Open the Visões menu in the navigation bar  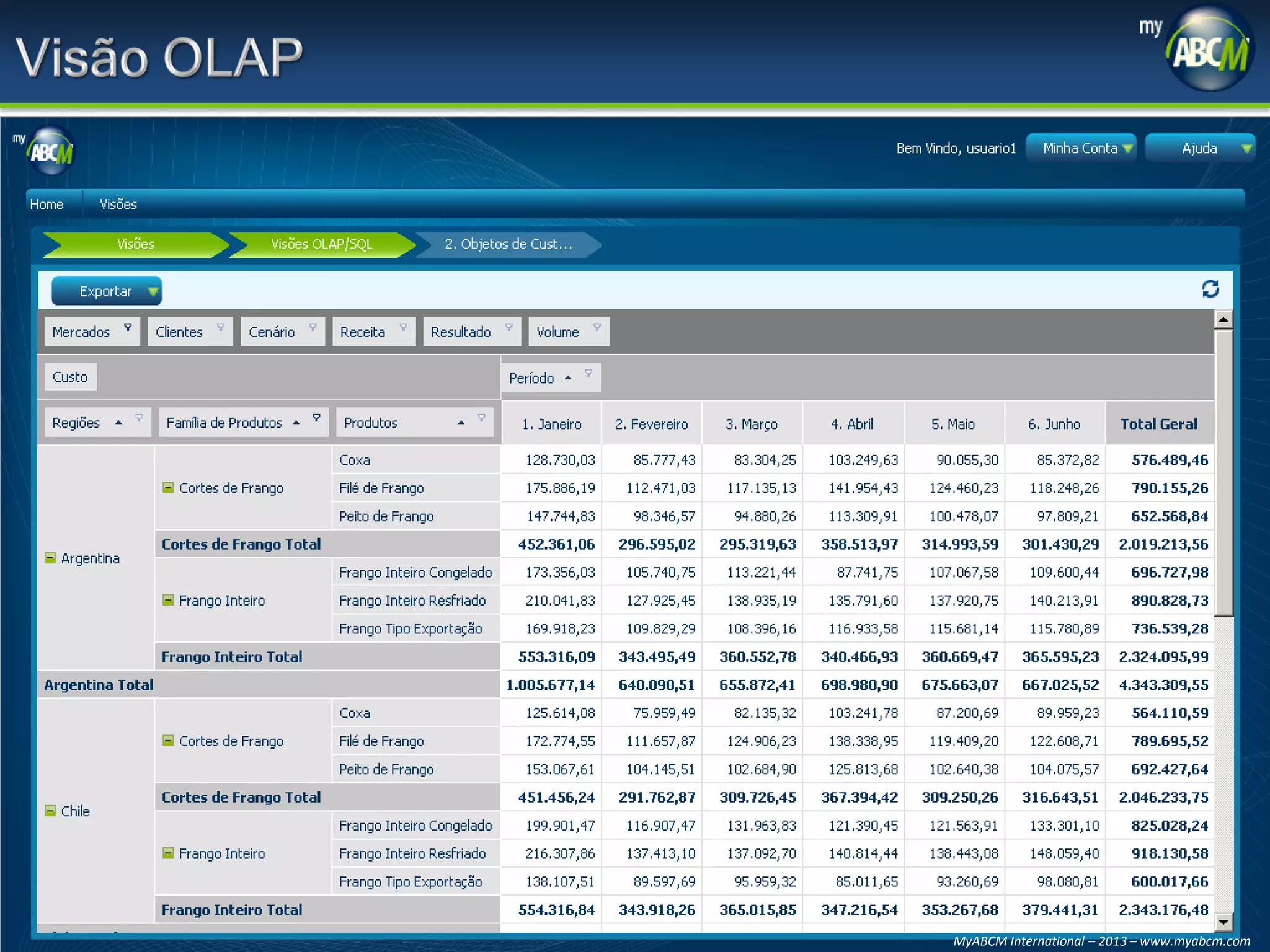pos(118,205)
